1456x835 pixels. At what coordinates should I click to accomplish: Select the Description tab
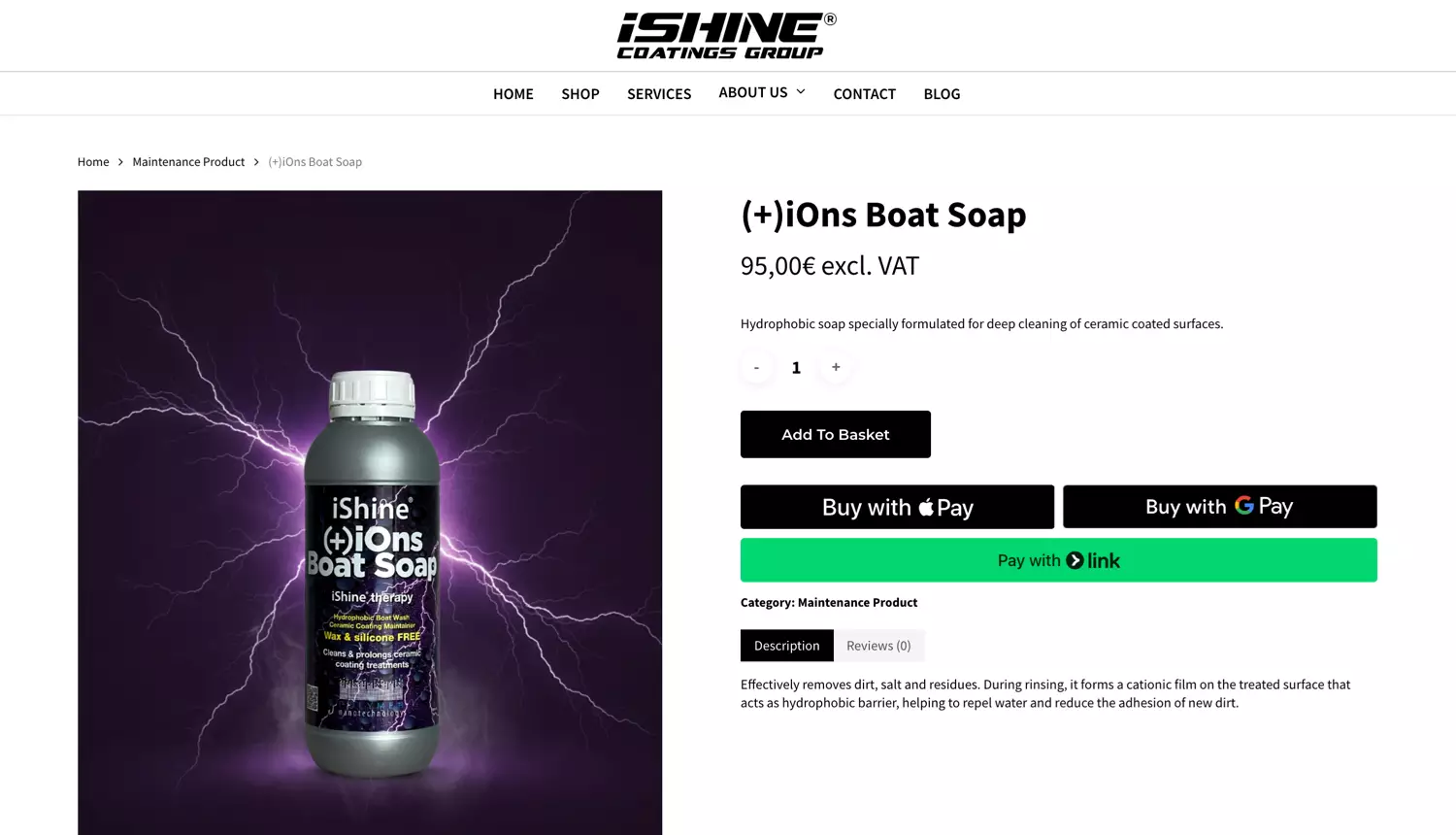pyautogui.click(x=787, y=646)
